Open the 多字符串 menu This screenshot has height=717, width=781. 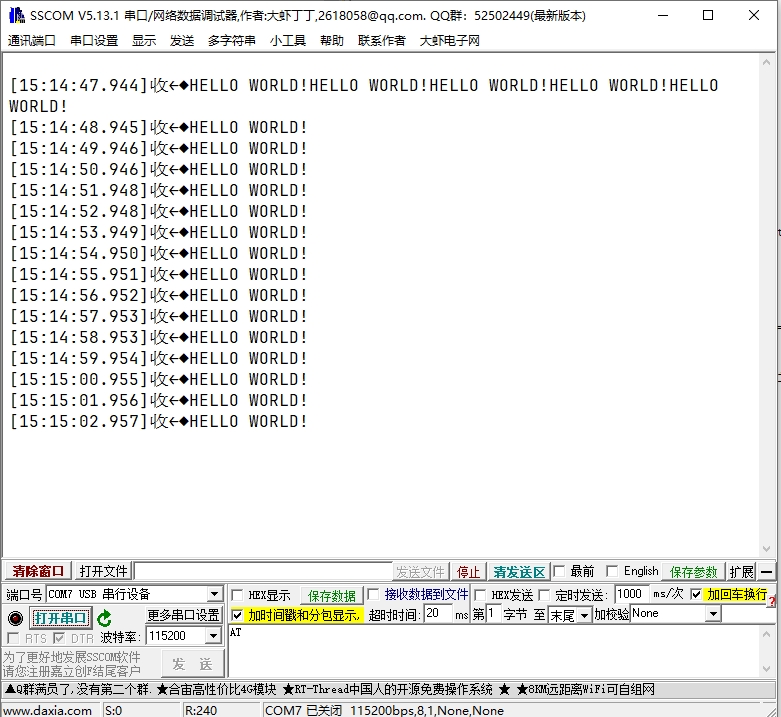232,40
